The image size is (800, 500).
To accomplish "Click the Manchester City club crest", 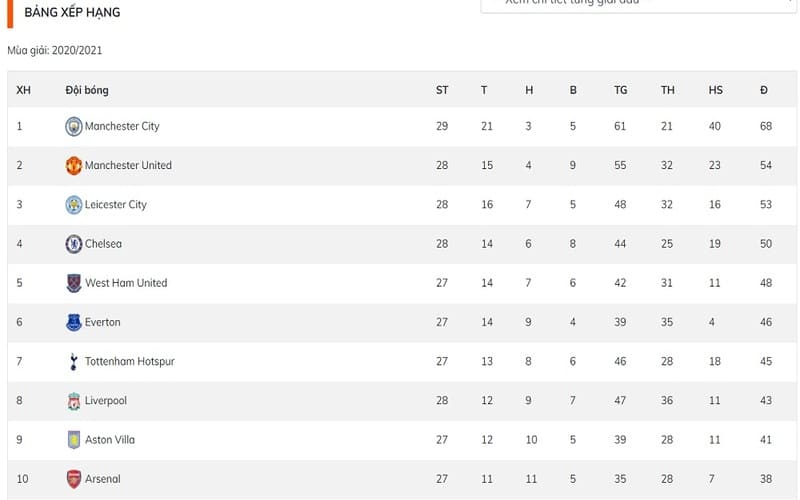I will pyautogui.click(x=73, y=126).
